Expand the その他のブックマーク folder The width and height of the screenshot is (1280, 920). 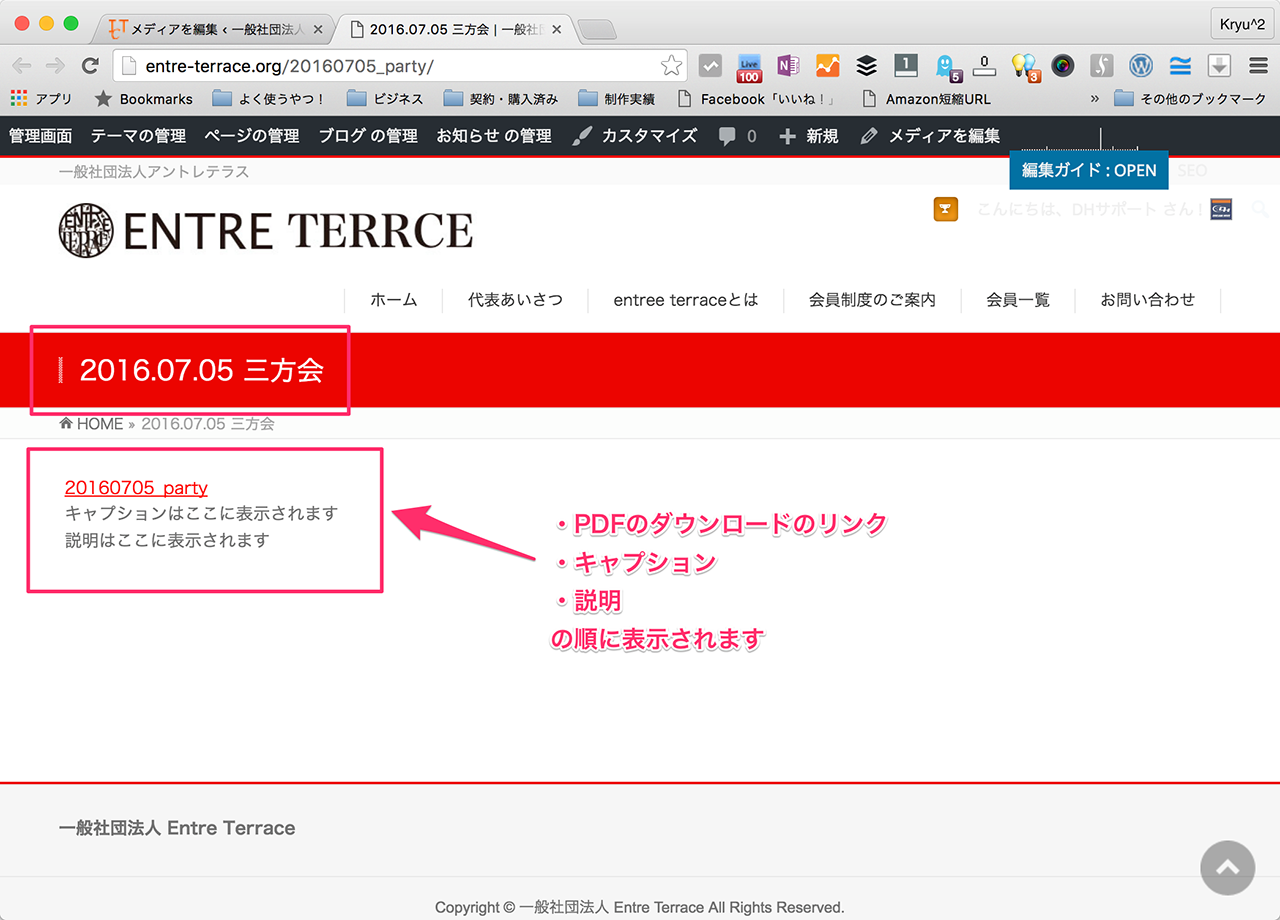[x=1190, y=99]
